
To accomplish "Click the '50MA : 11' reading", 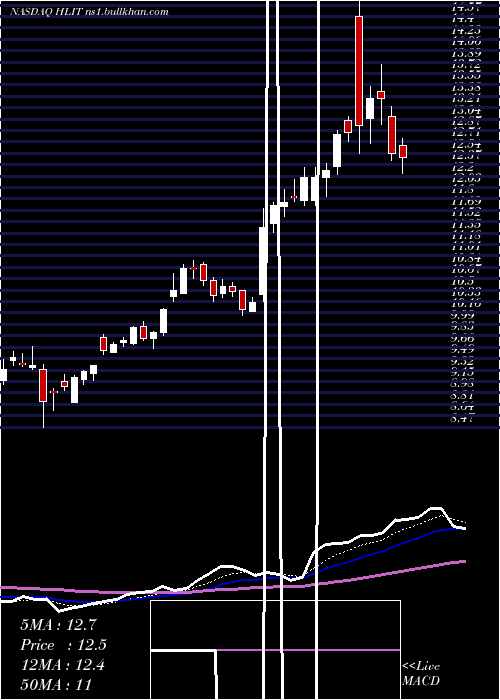I will point(56,684).
